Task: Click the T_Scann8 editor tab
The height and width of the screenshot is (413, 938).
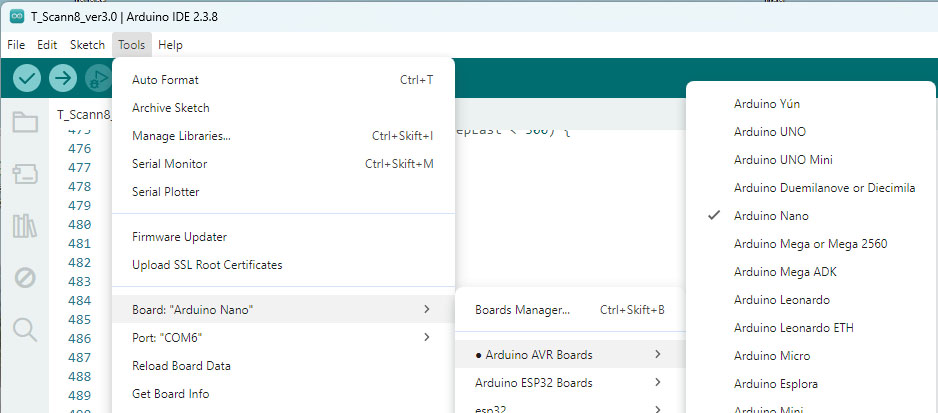Action: [84, 114]
